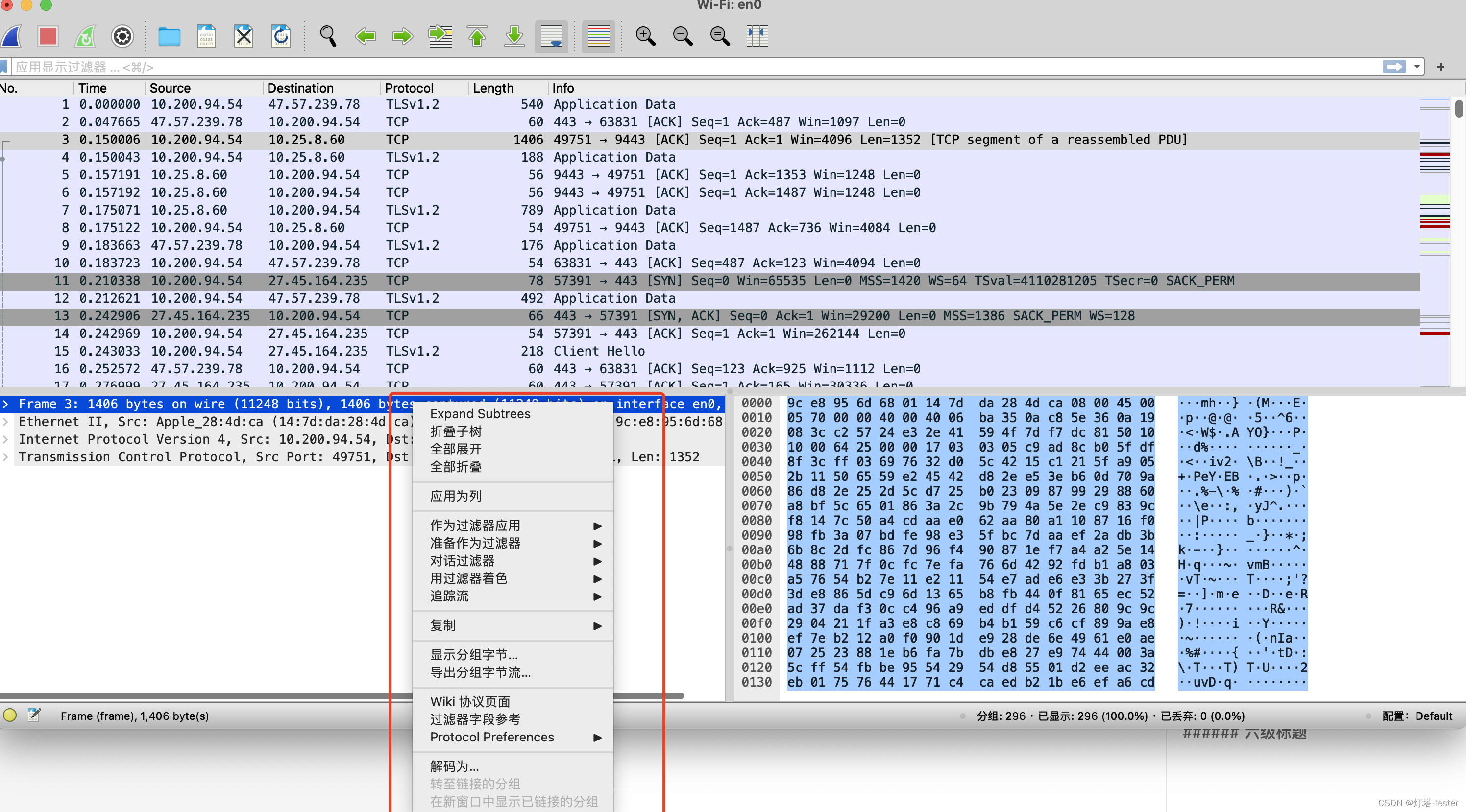Choose 全部展开 in the context menu
This screenshot has height=812, width=1466.
coord(513,450)
